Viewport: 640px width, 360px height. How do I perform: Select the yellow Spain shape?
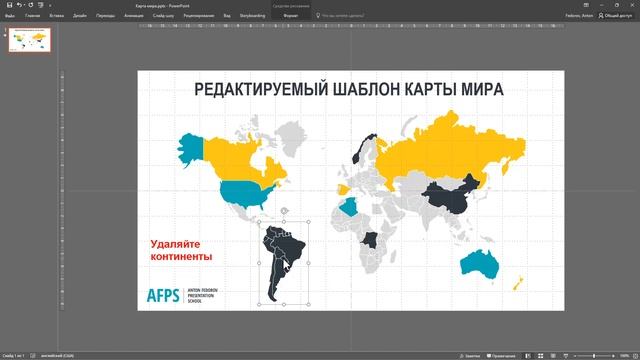343,190
